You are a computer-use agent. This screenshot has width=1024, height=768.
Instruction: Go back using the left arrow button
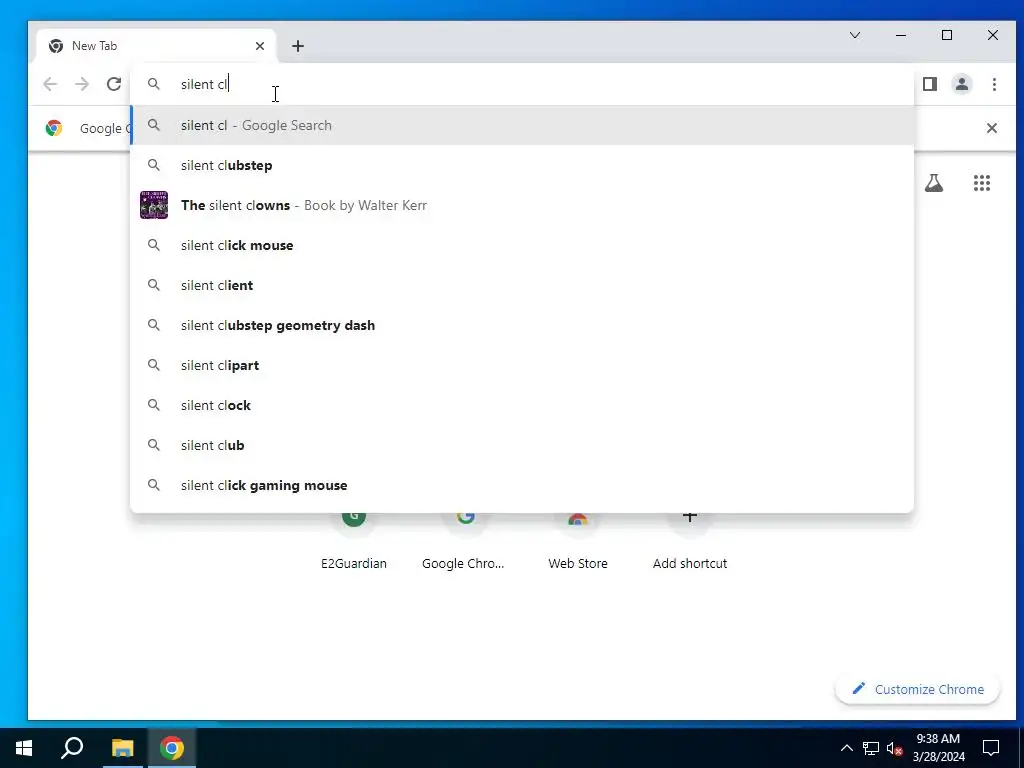50,84
